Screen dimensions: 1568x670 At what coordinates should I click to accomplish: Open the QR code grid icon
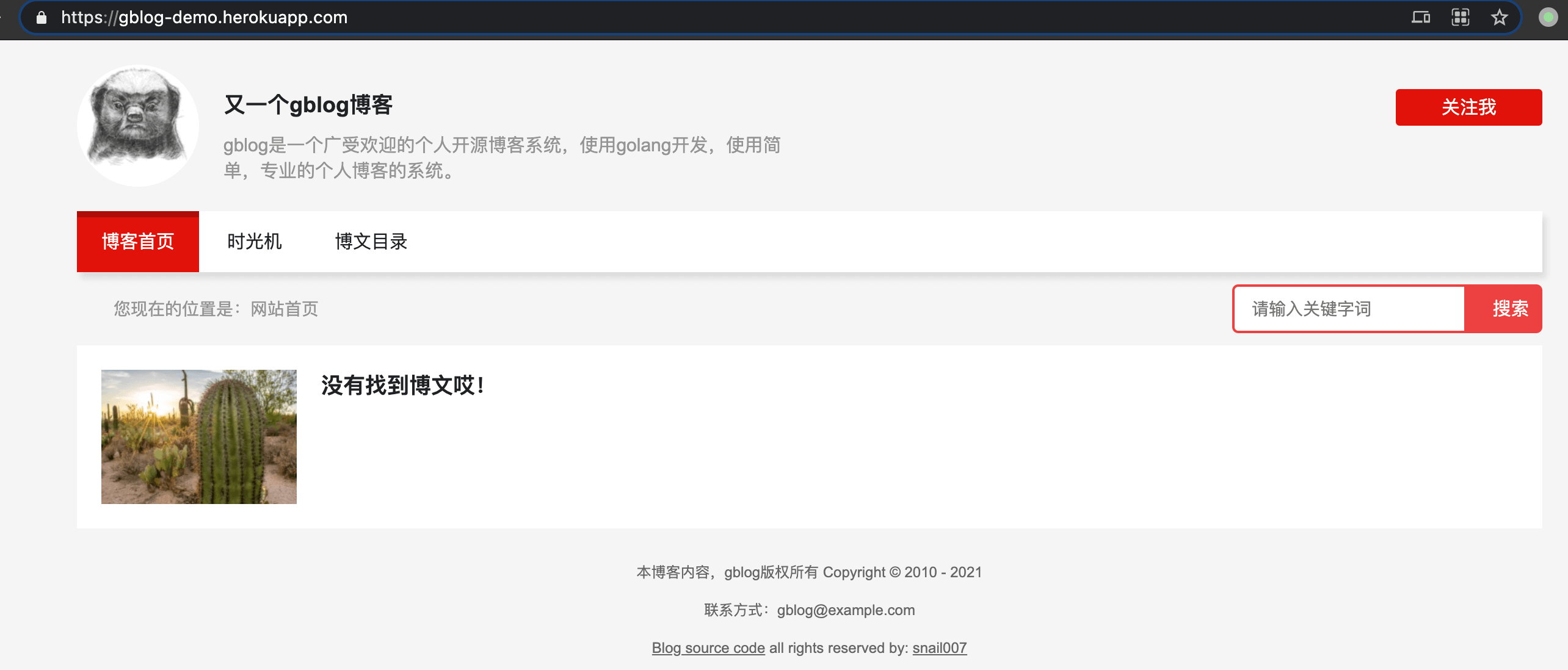(1460, 17)
